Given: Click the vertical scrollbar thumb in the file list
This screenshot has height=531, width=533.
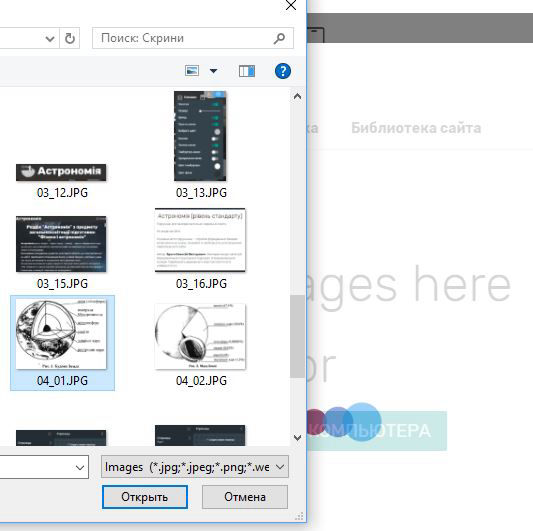Looking at the screenshot, I should point(297,336).
